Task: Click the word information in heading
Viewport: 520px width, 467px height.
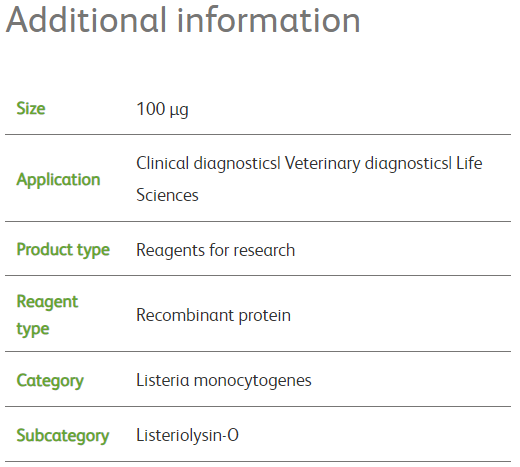Action: pyautogui.click(x=269, y=21)
